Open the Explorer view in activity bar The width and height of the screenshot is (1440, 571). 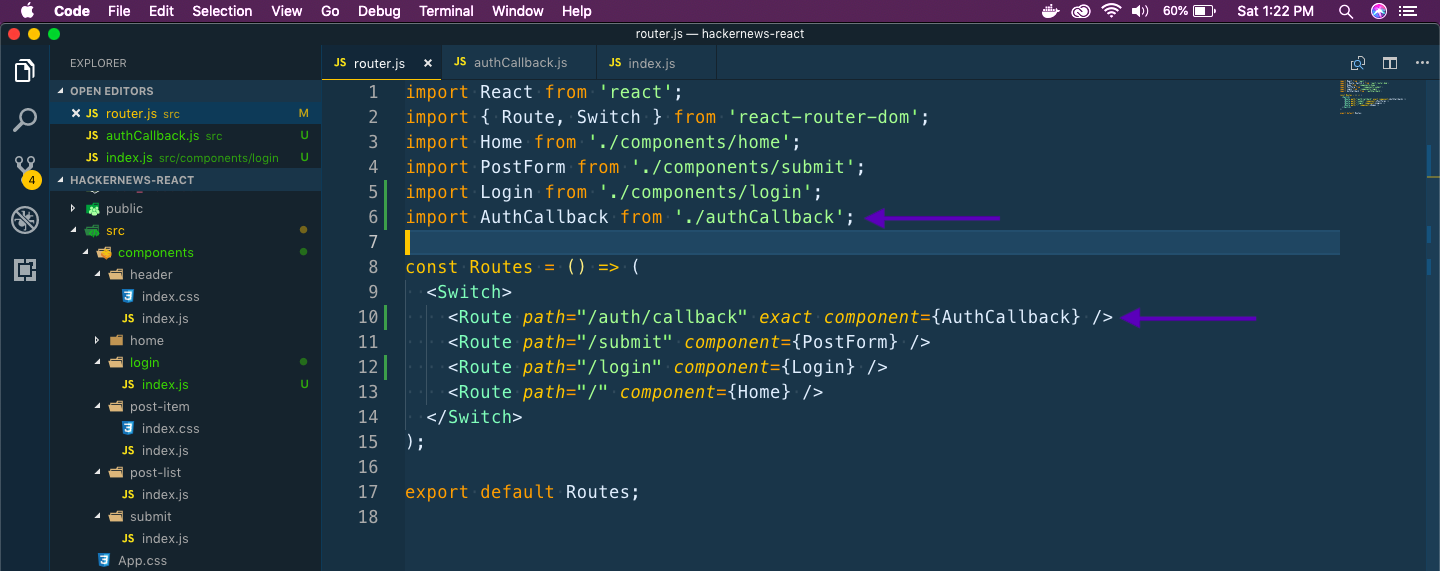25,71
